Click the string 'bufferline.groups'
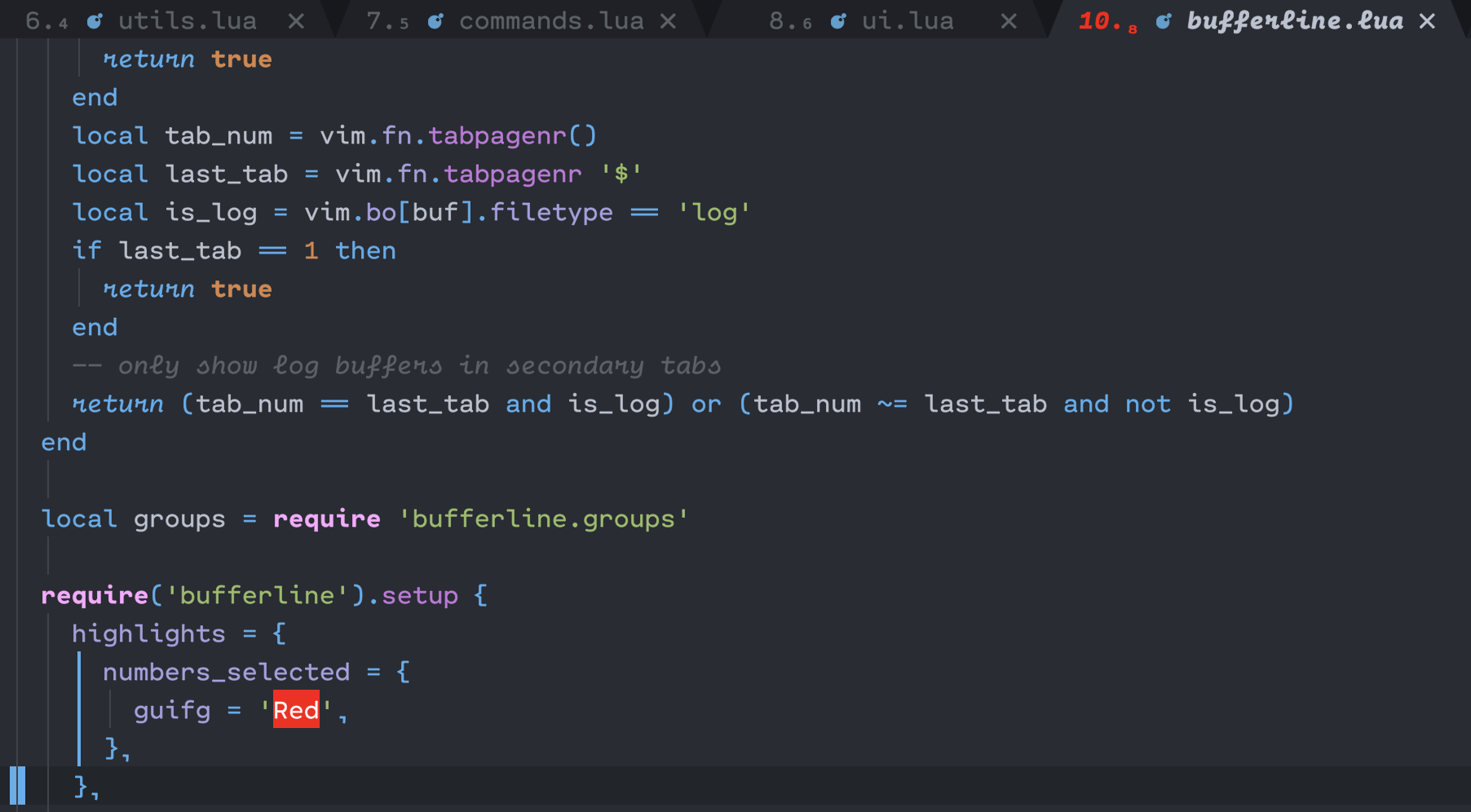Screen dimensions: 1471x812 pyautogui.click(x=542, y=519)
